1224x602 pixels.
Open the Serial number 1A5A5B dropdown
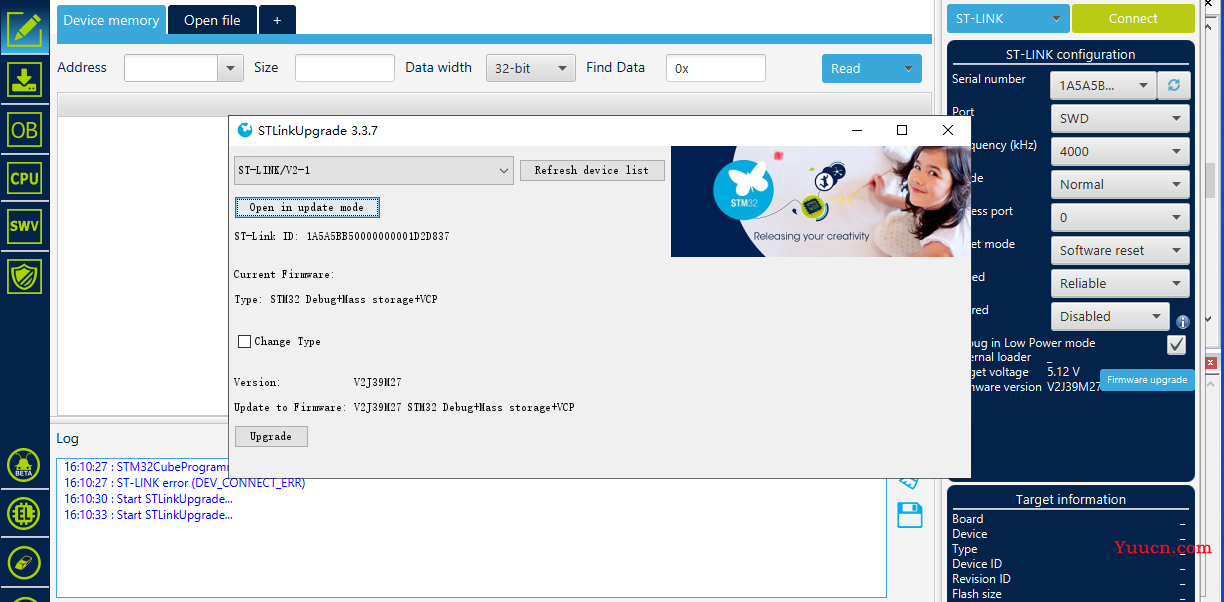[1104, 86]
